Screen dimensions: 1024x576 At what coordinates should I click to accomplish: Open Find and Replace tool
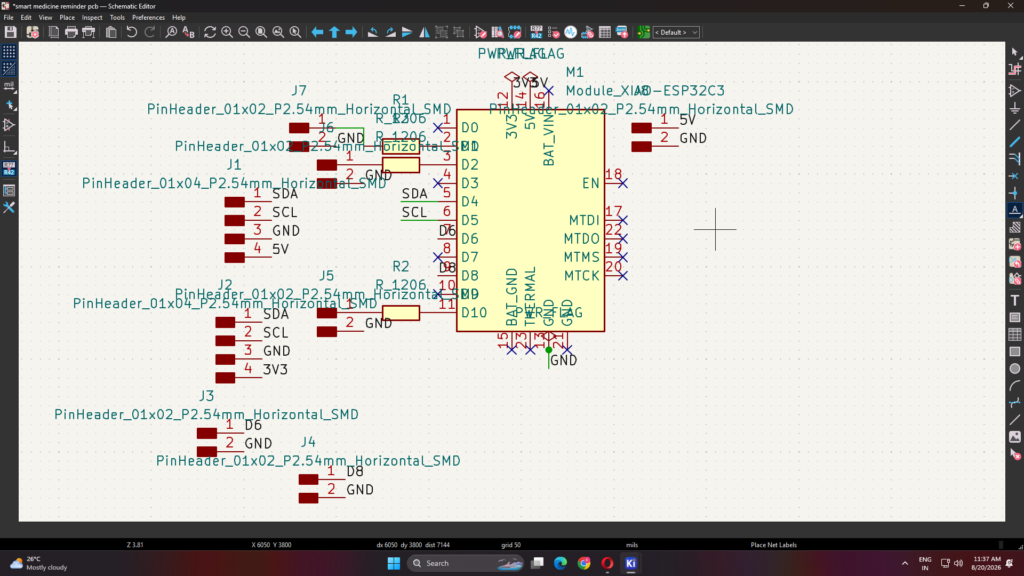189,32
